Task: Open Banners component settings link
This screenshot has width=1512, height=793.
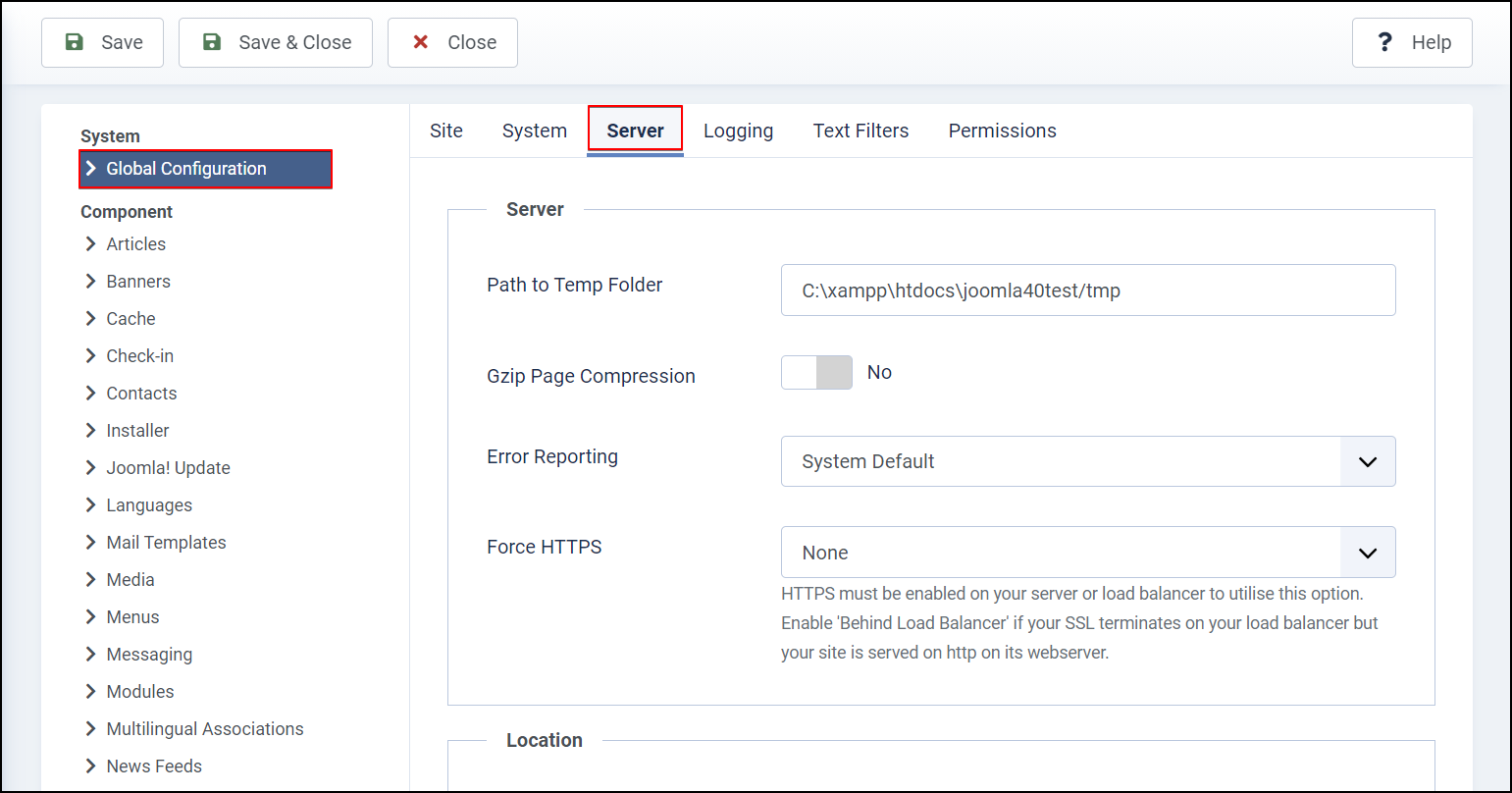Action: tap(138, 281)
